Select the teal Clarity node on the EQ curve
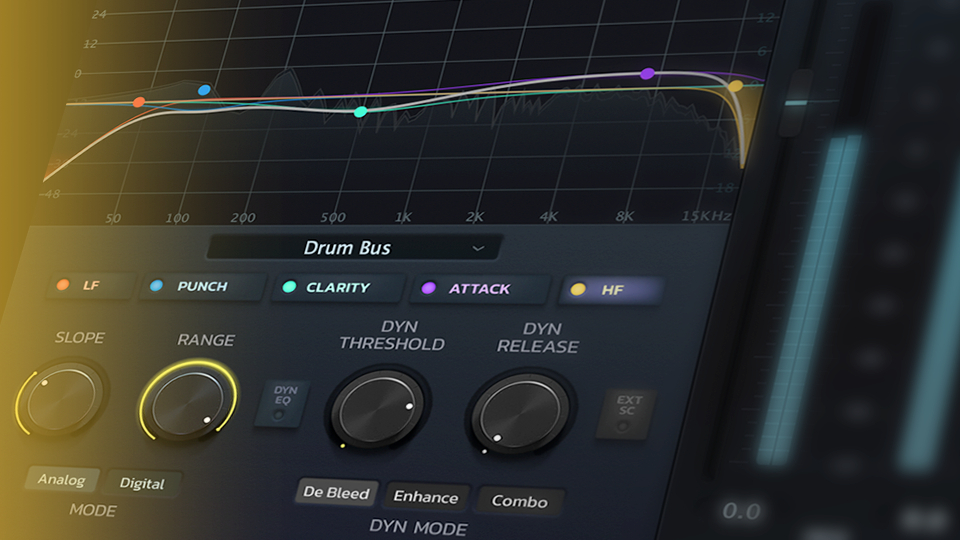This screenshot has height=540, width=960. tap(360, 111)
